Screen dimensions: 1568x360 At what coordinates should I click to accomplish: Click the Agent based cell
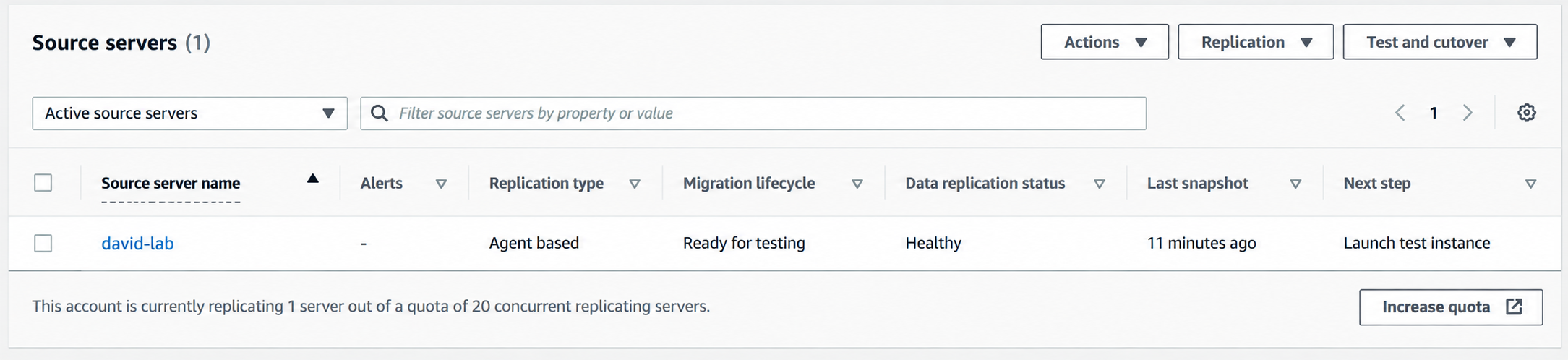[x=534, y=244]
